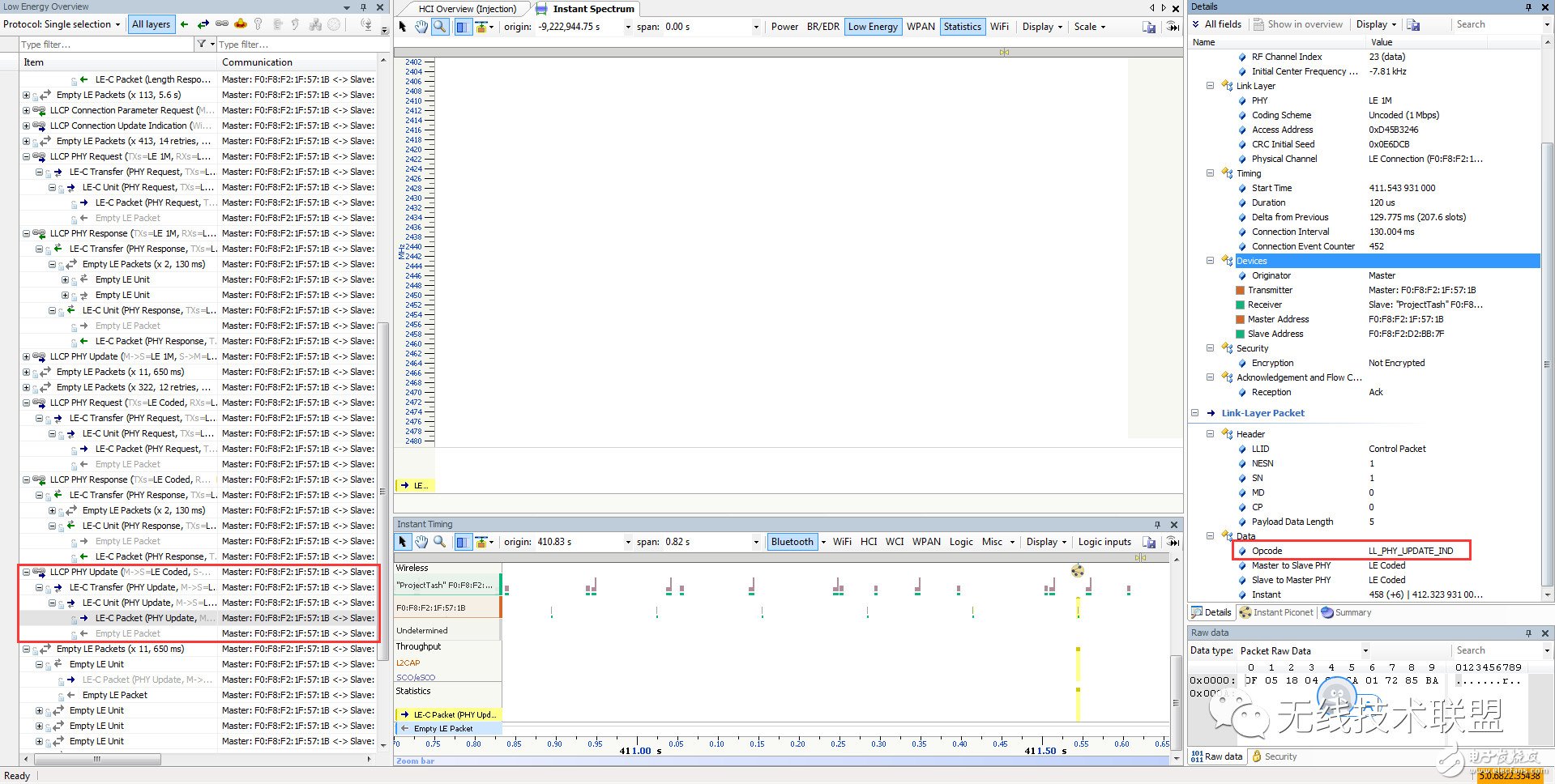1555x784 pixels.
Task: Select pointer tool in Instant Spectrum toolbar
Action: (404, 27)
